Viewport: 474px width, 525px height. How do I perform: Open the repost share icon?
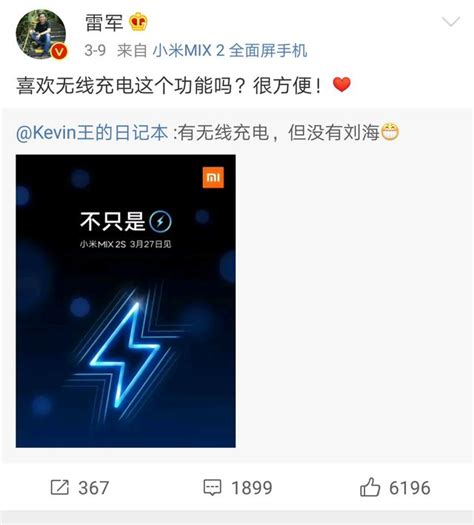click(x=60, y=487)
